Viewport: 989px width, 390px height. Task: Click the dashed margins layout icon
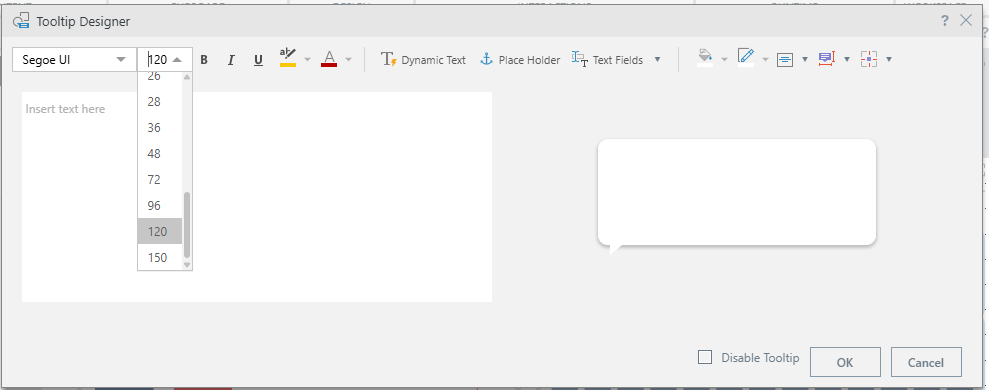pos(869,59)
